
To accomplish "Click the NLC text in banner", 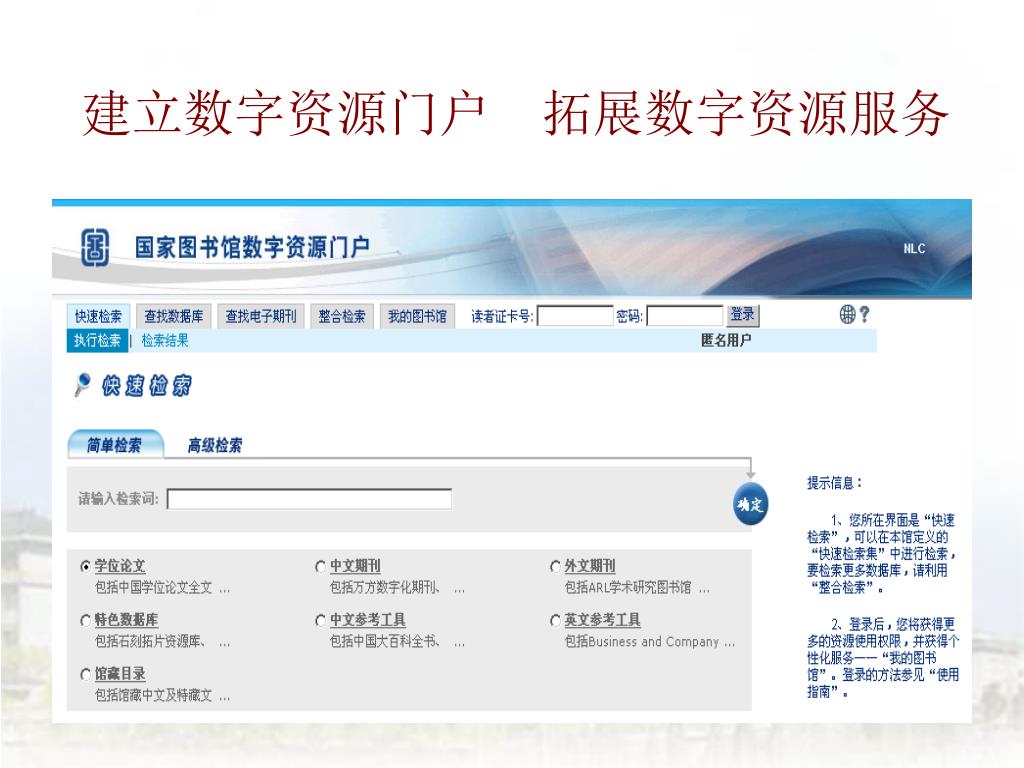I will pos(914,248).
